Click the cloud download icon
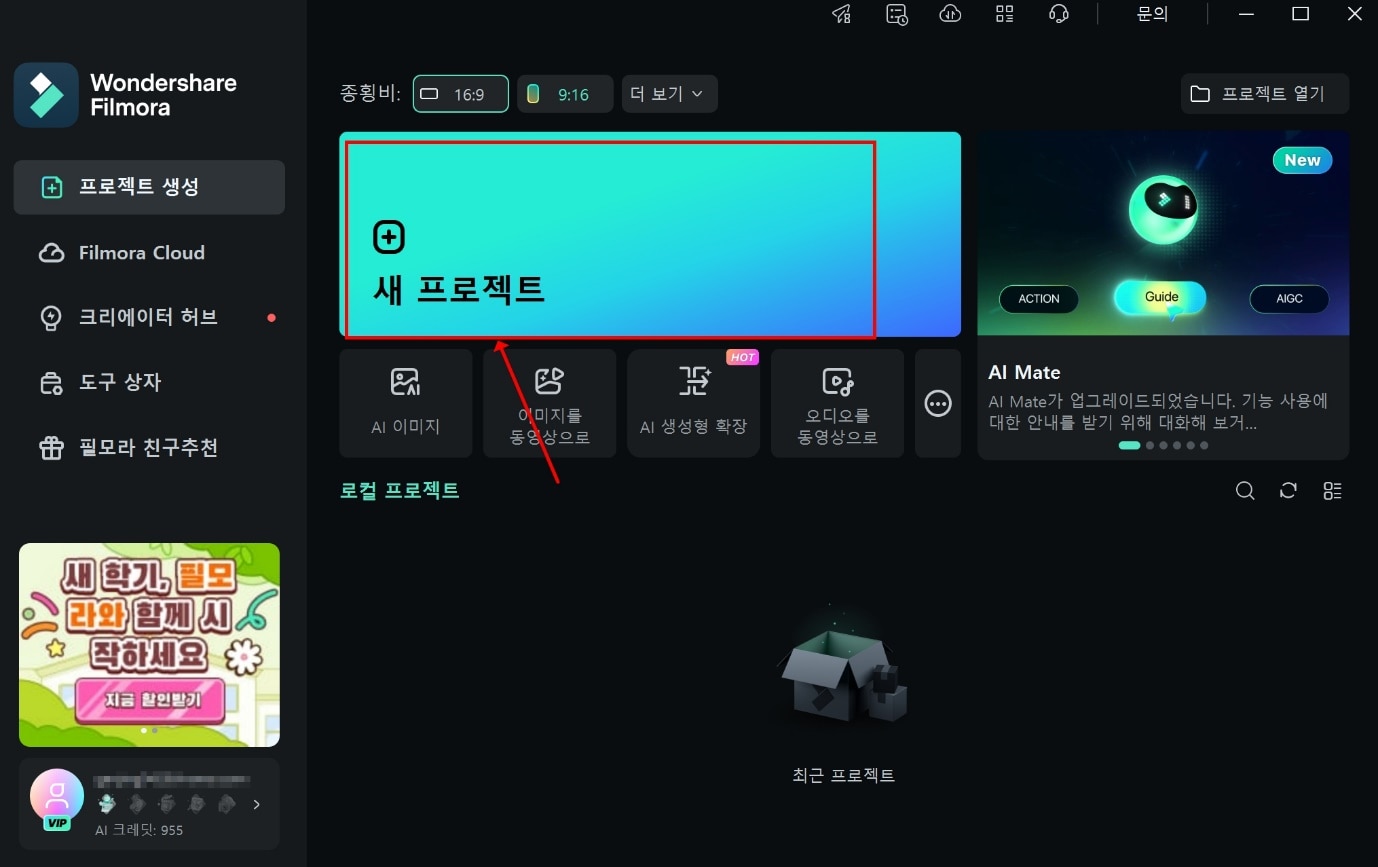The height and width of the screenshot is (867, 1378). [950, 14]
